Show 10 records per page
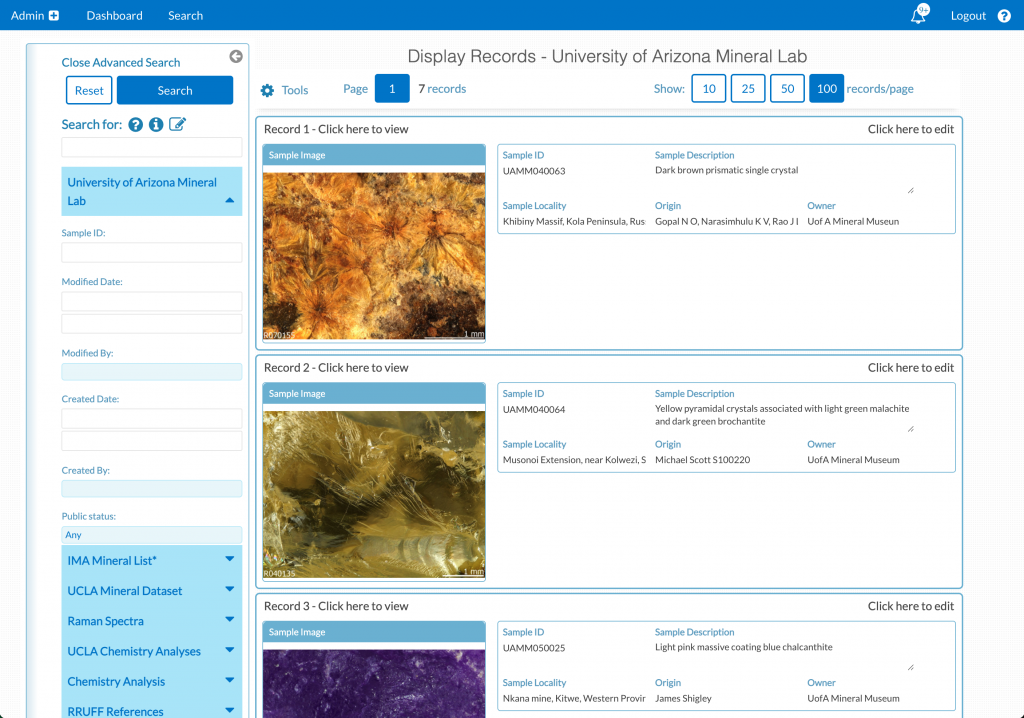This screenshot has height=718, width=1024. coord(709,88)
